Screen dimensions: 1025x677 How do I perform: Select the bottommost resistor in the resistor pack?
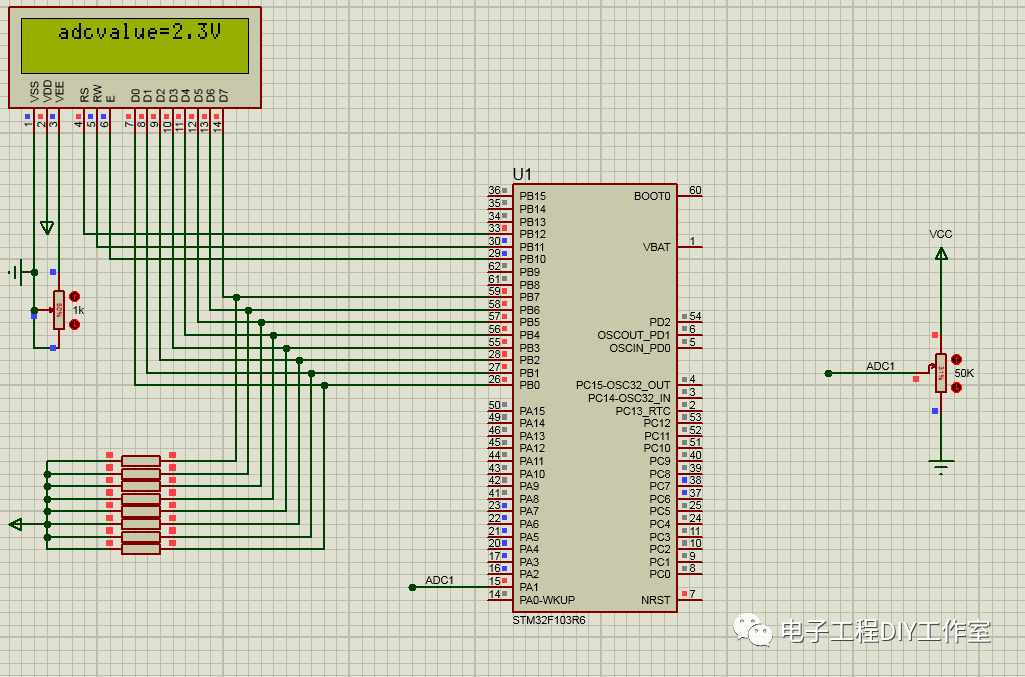141,549
